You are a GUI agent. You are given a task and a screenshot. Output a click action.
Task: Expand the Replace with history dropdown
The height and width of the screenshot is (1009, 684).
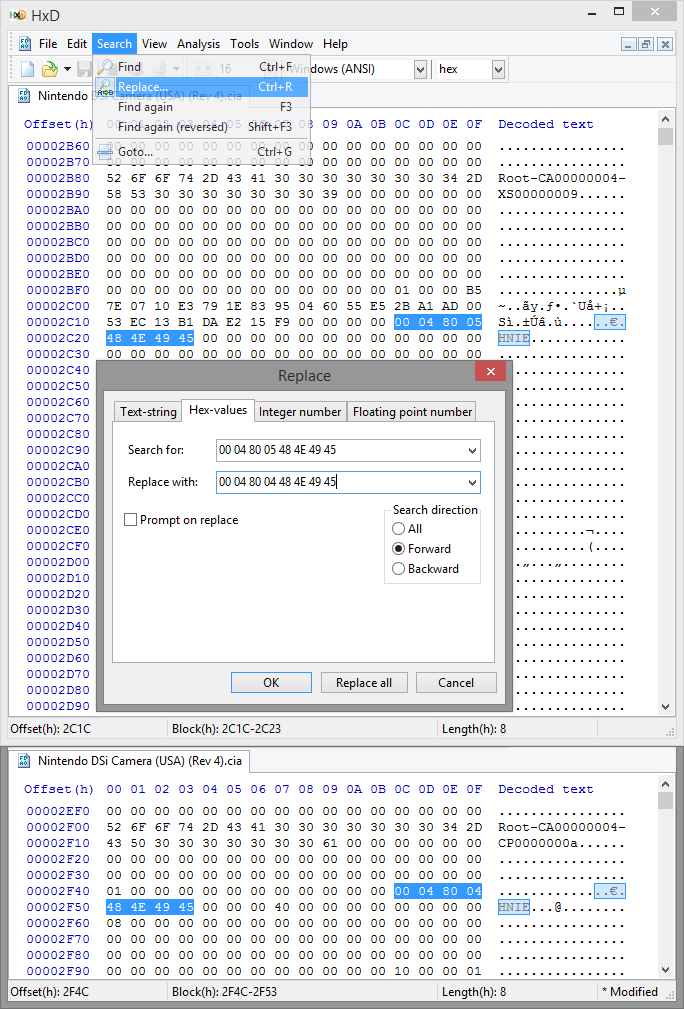[x=472, y=483]
